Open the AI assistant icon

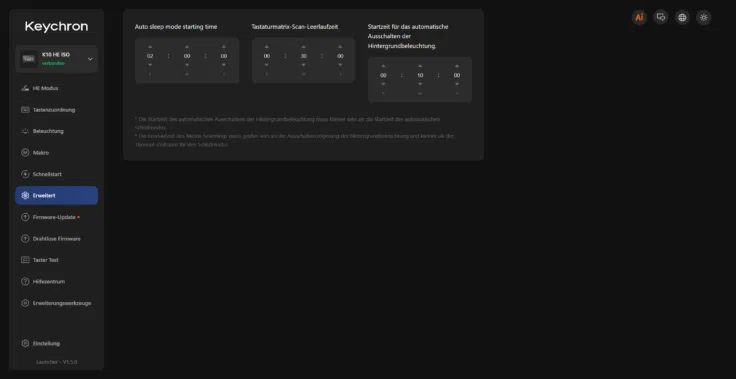(639, 17)
